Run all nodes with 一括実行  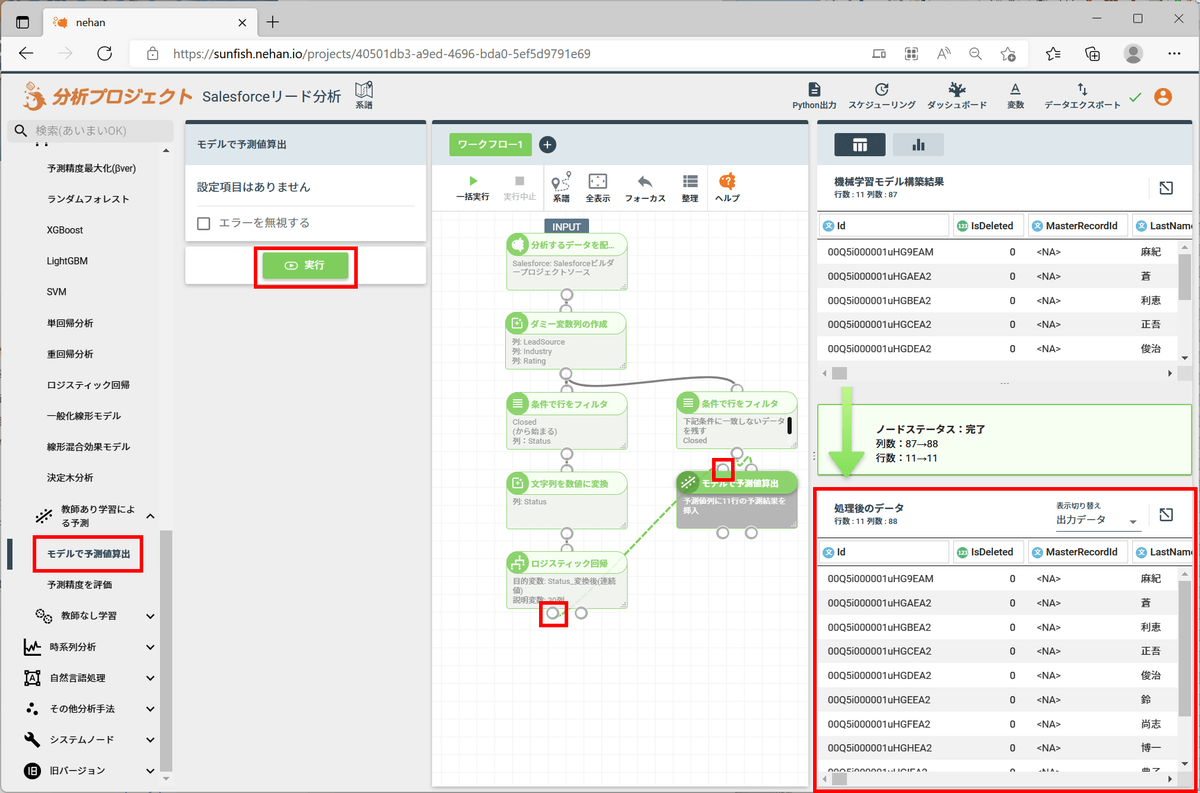point(472,187)
